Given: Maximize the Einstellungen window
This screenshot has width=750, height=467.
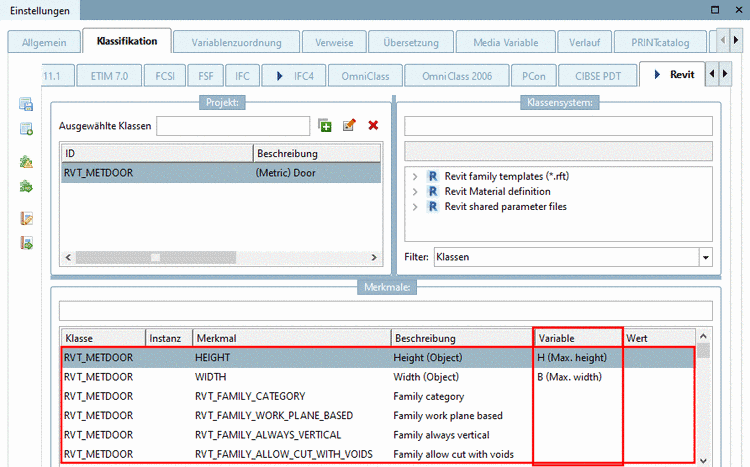Looking at the screenshot, I should coord(715,10).
